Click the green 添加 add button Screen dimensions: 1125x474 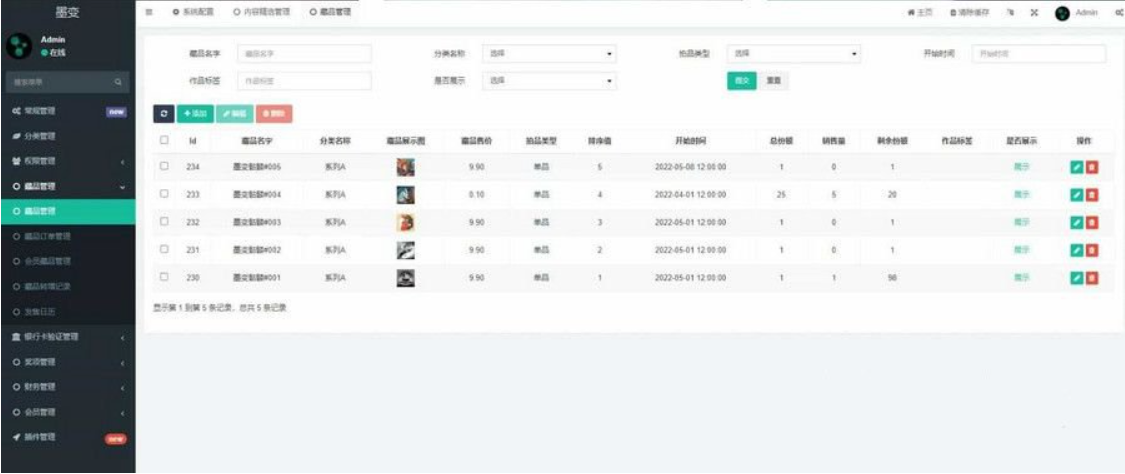point(195,113)
